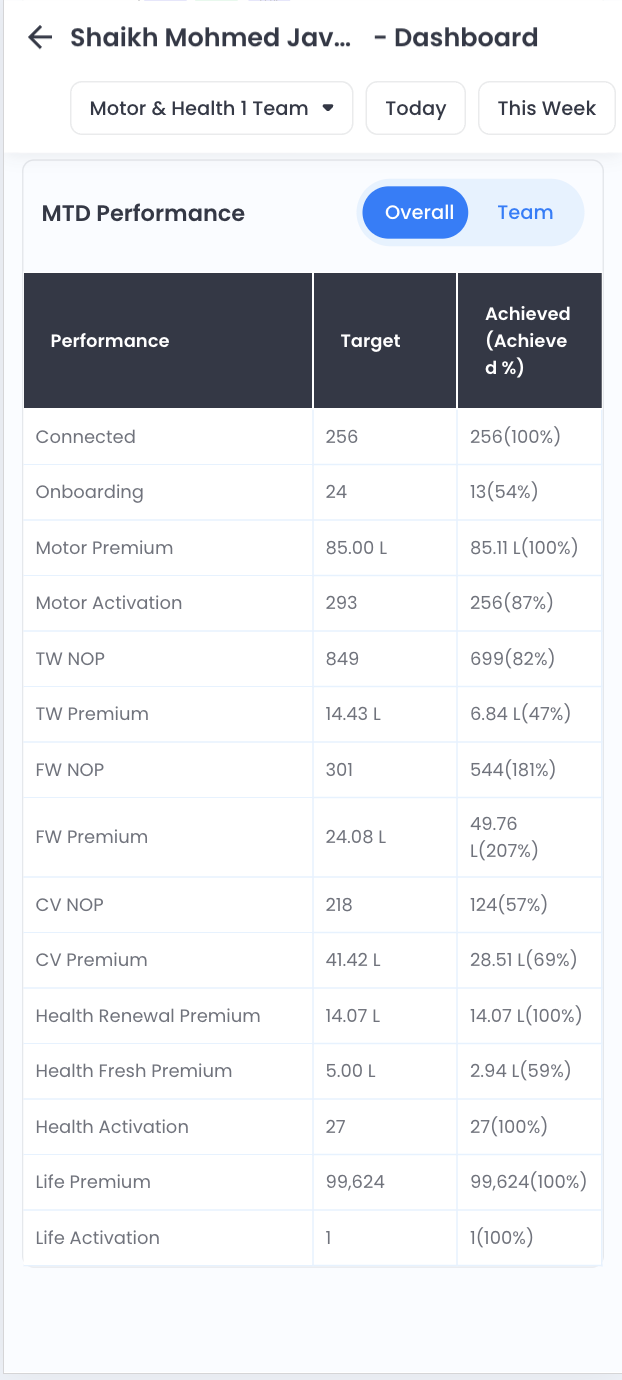Switch to the Overall toggle option
Image resolution: width=622 pixels, height=1380 pixels.
(419, 212)
